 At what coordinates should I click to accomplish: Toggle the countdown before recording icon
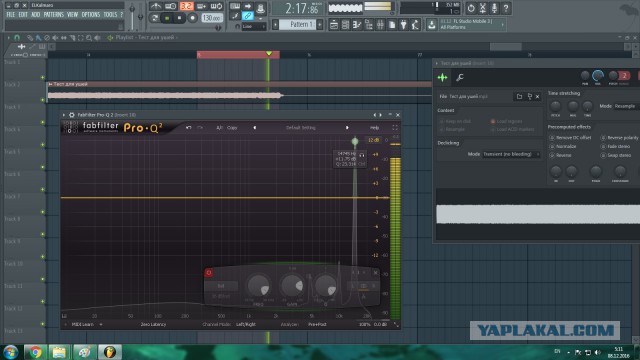187,6
